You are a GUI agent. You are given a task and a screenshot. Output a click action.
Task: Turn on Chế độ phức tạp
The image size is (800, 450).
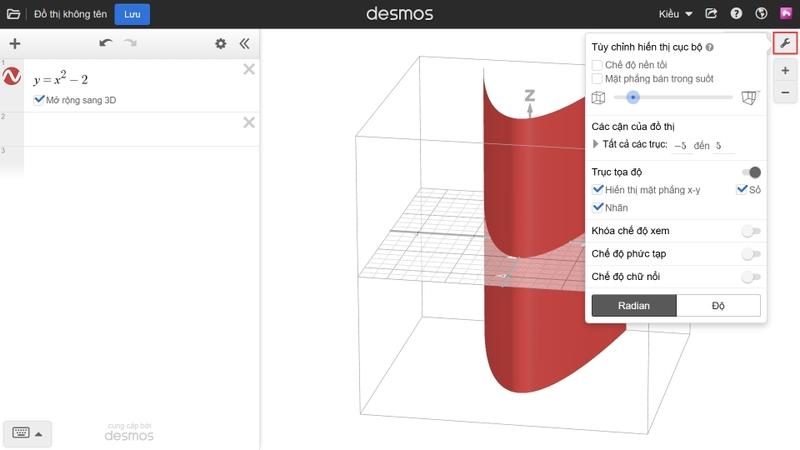tap(751, 254)
